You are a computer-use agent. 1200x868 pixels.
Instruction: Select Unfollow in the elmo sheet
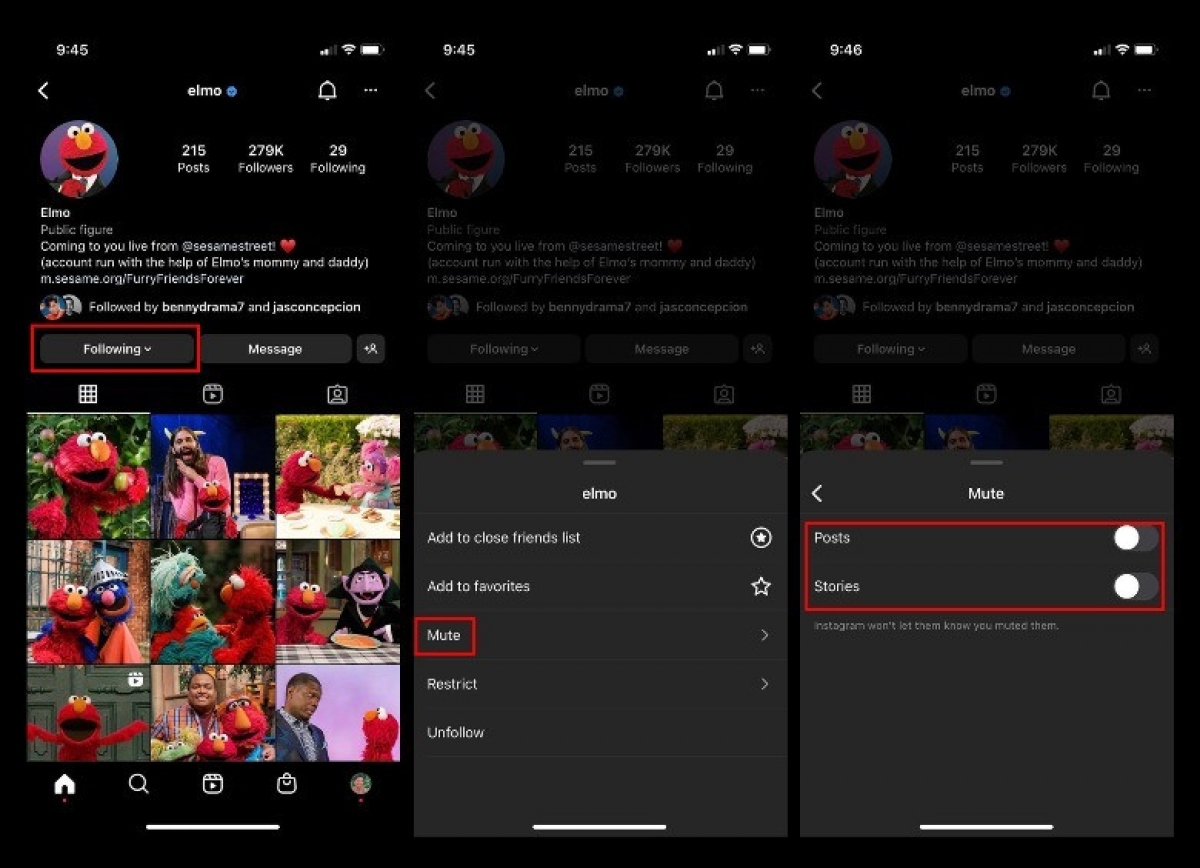pos(455,732)
